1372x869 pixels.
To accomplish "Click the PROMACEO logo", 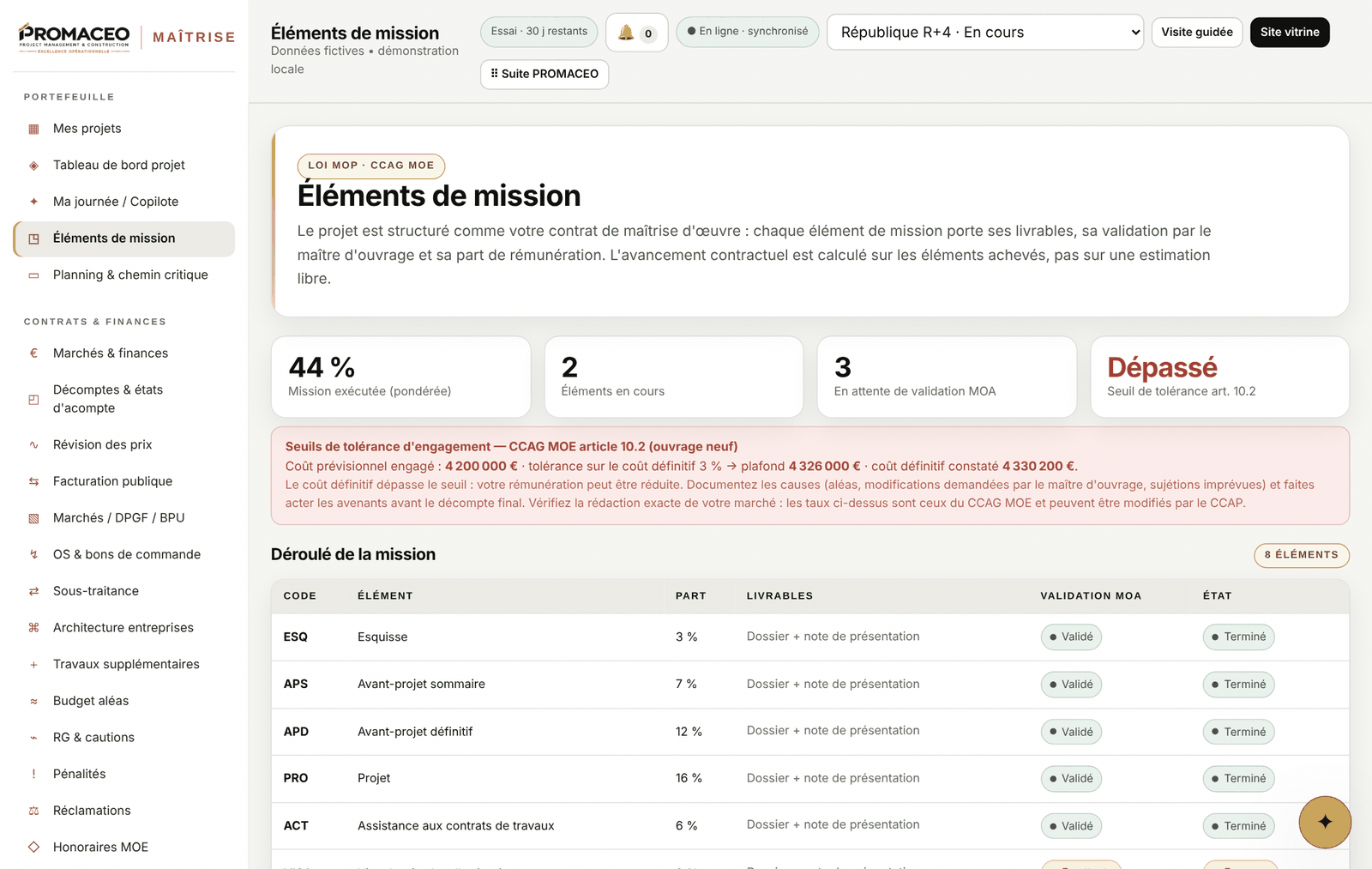I will coord(75,37).
